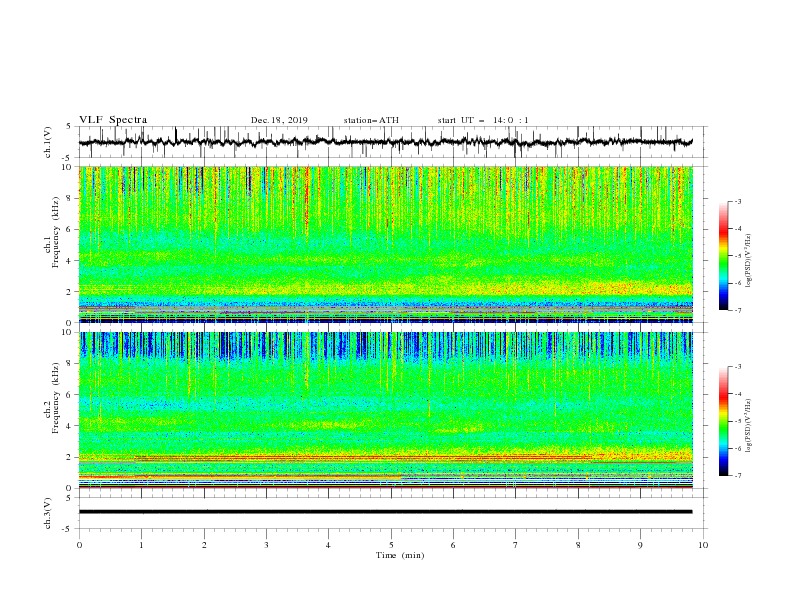Click time axis tick label "1"
The width and height of the screenshot is (792, 612).
(x=141, y=545)
